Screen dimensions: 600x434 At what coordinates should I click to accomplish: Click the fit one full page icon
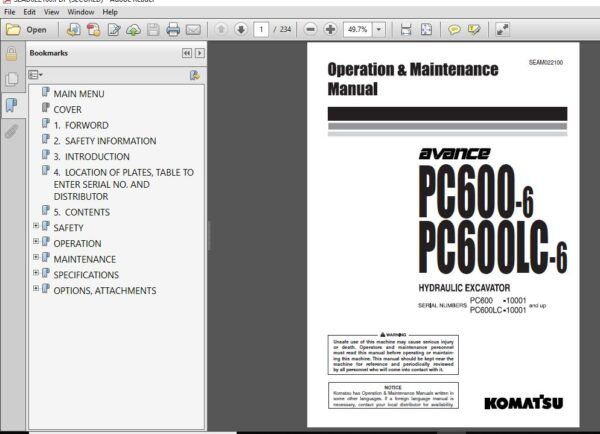click(426, 29)
